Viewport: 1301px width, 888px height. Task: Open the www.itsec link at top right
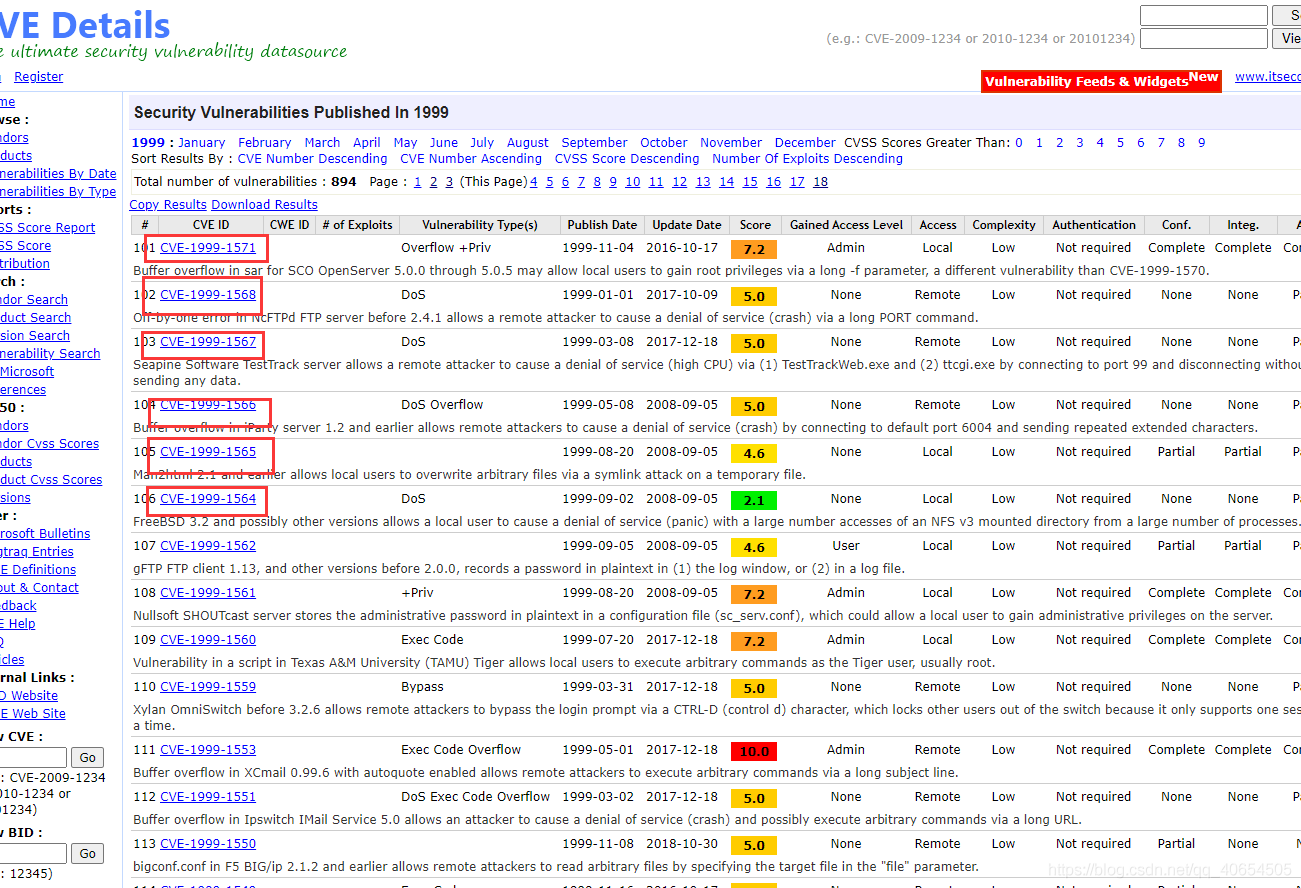1268,77
